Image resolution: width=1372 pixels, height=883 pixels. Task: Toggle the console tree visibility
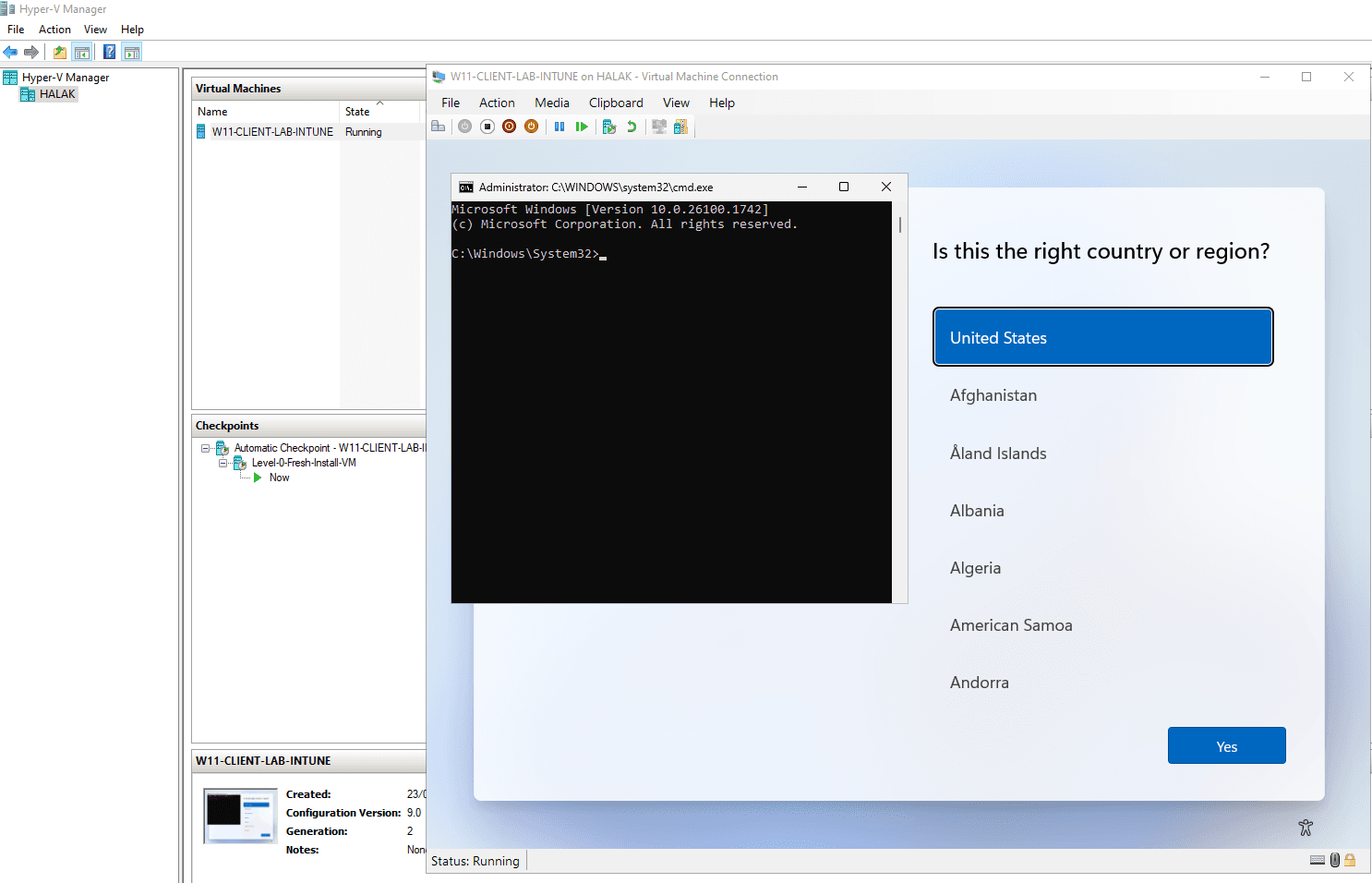[82, 52]
